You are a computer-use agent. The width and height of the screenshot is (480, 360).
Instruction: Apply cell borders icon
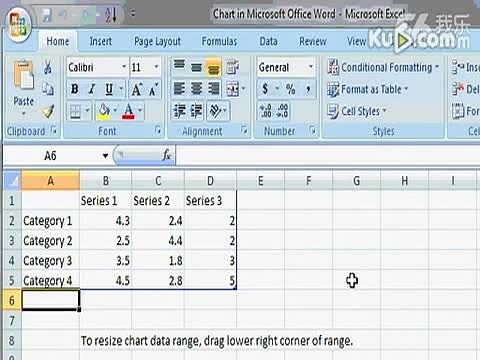(75, 111)
